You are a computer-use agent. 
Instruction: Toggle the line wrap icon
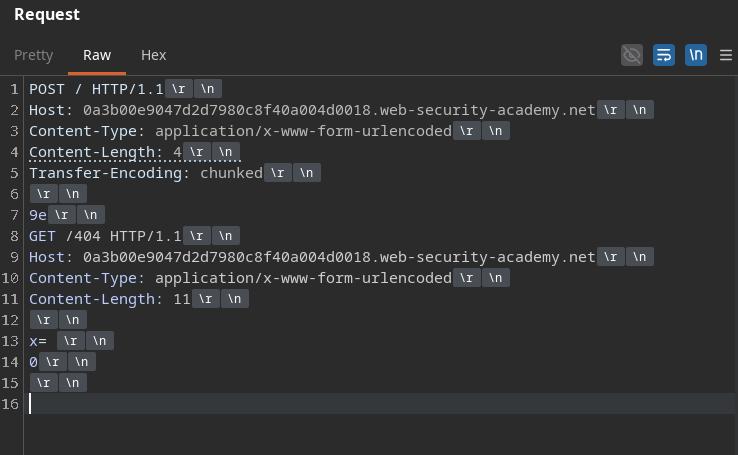click(x=664, y=55)
